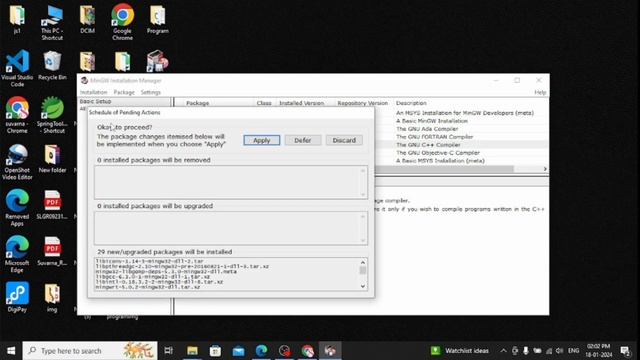Open File Explorer from taskbar
640x360 pixels.
pyautogui.click(x=192, y=351)
